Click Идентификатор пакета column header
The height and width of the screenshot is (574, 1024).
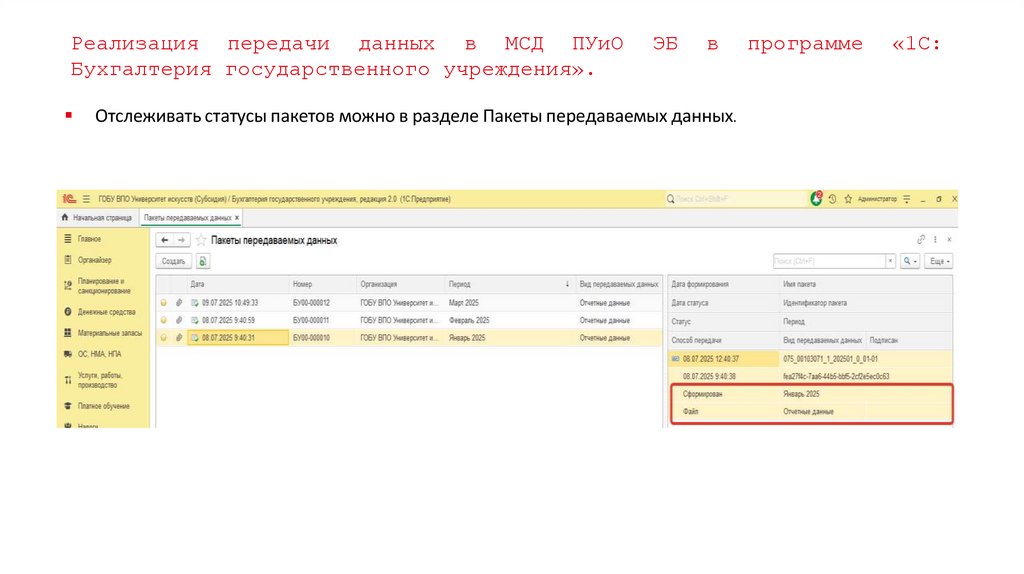point(815,303)
